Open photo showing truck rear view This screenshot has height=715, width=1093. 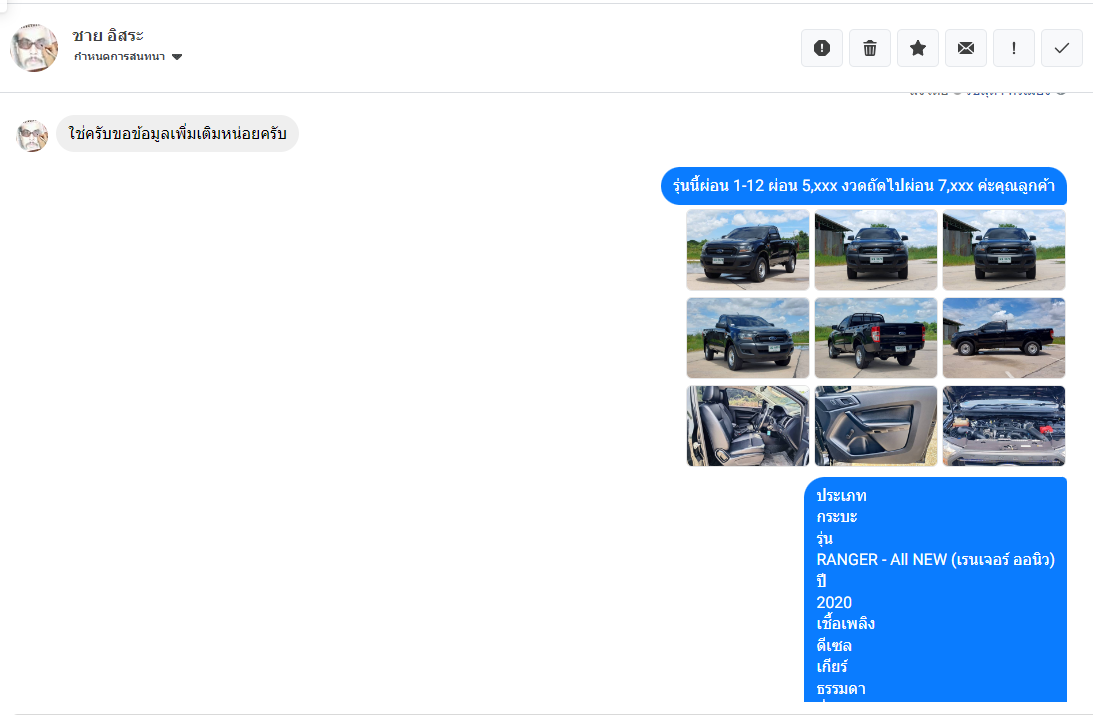[876, 338]
